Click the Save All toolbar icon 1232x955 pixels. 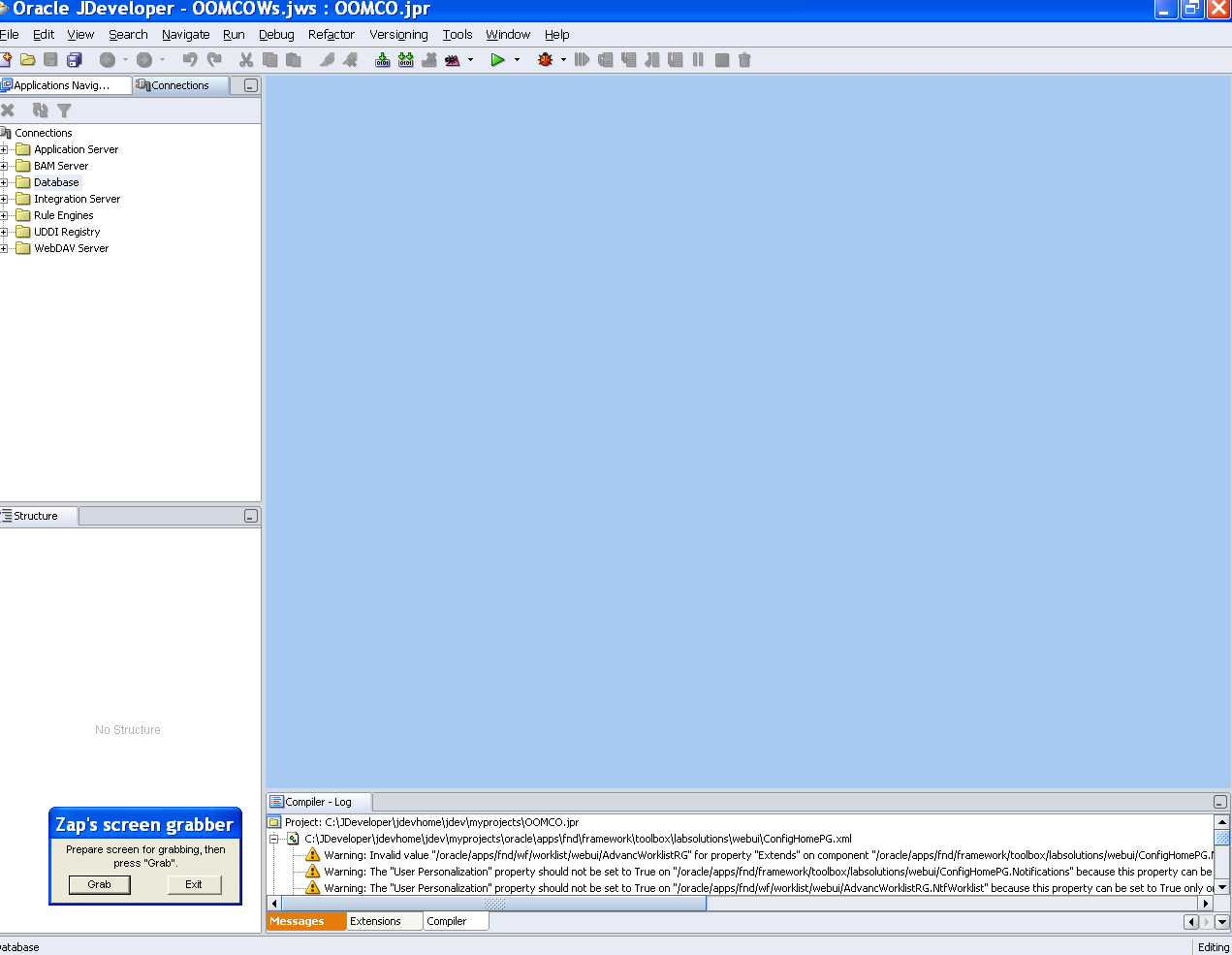pos(75,60)
